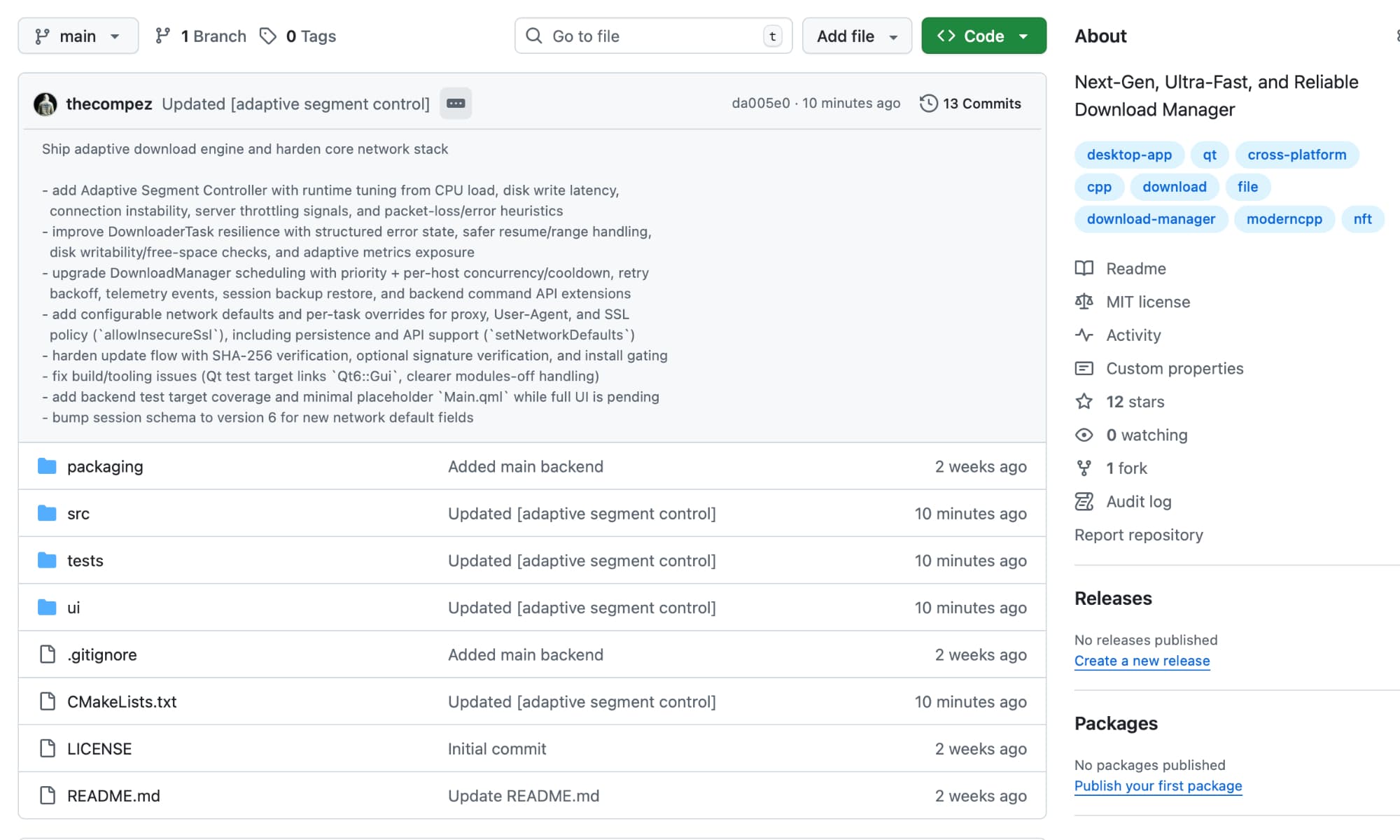Screen dimensions: 1400x840
Task: Open the green Code dropdown
Action: coord(983,36)
